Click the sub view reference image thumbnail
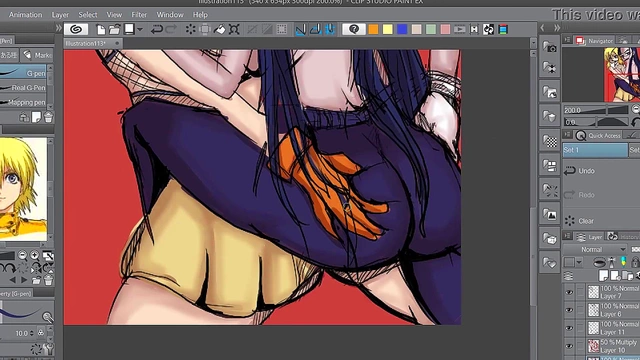This screenshot has width=640, height=360. point(23,189)
